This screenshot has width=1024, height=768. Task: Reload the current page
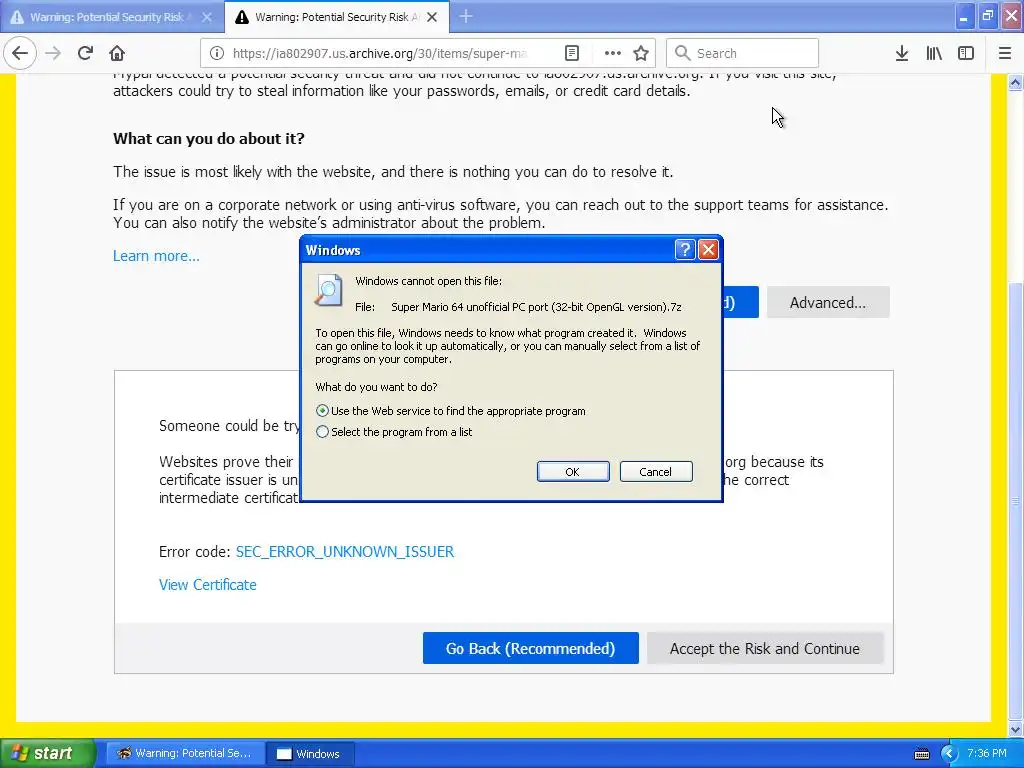(85, 53)
